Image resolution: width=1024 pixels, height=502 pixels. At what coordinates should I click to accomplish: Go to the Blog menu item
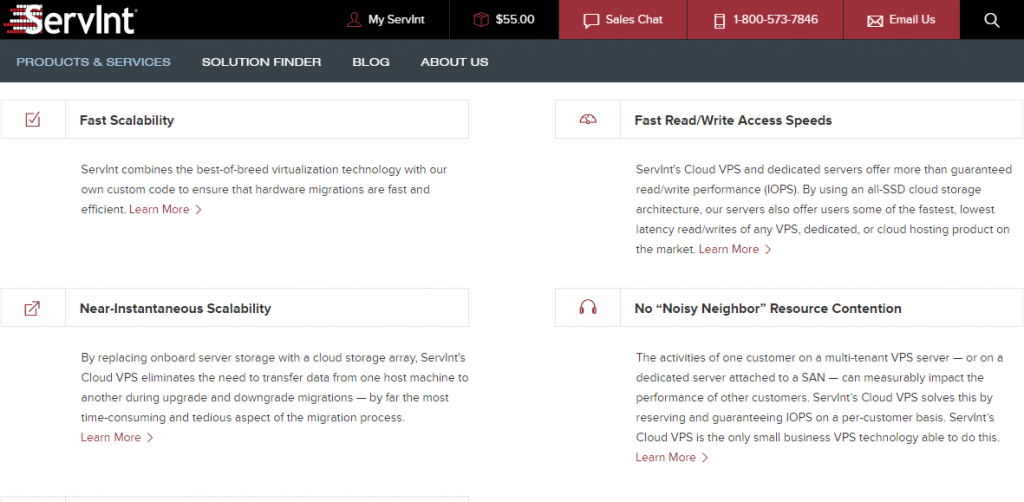click(371, 62)
